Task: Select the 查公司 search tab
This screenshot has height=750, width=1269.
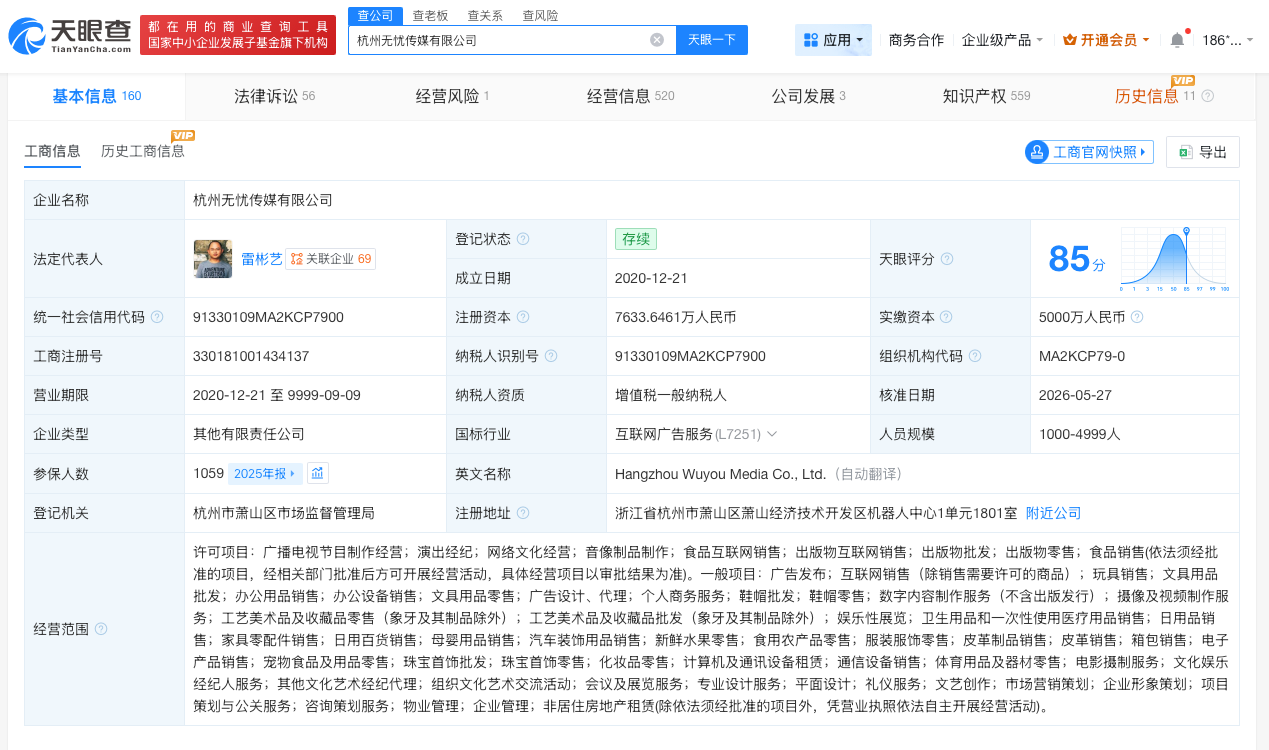Action: 376,16
